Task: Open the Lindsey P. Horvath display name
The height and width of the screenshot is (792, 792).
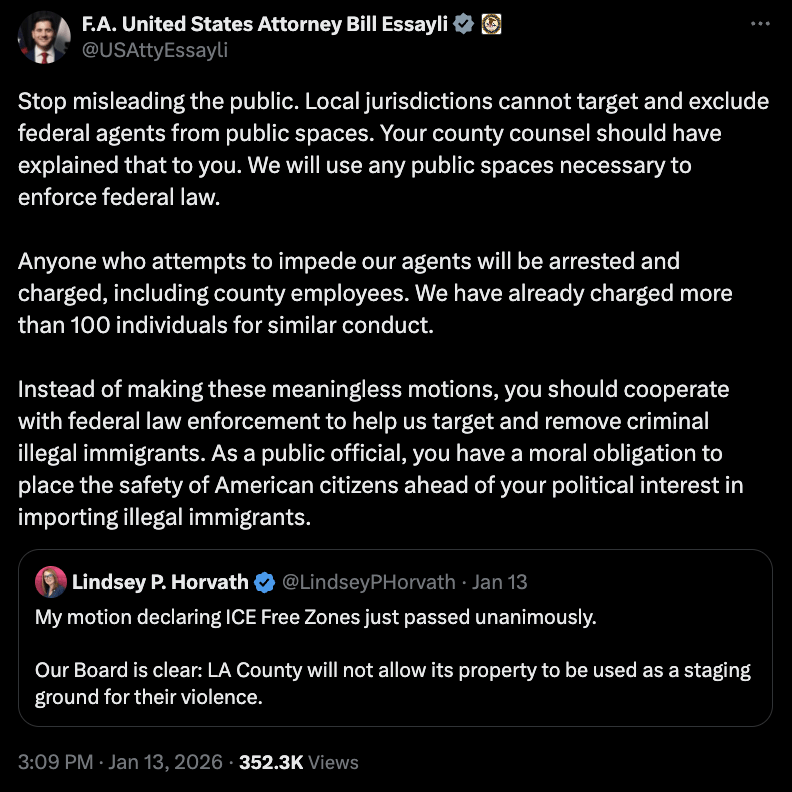Action: pyautogui.click(x=161, y=582)
